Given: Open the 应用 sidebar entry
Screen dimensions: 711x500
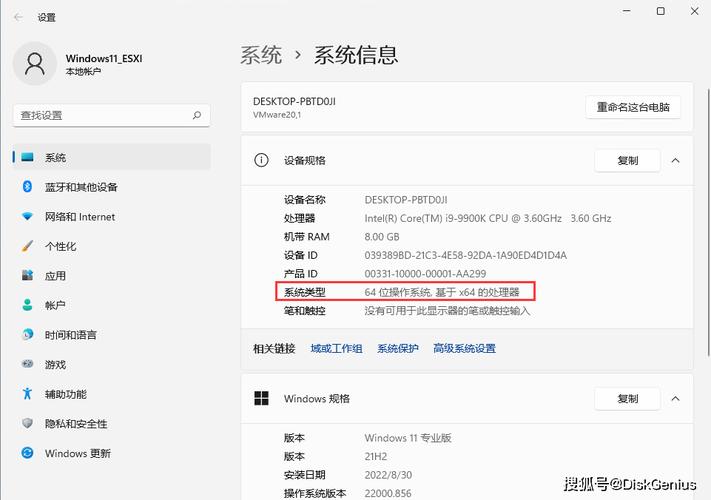Looking at the screenshot, I should pos(112,276).
